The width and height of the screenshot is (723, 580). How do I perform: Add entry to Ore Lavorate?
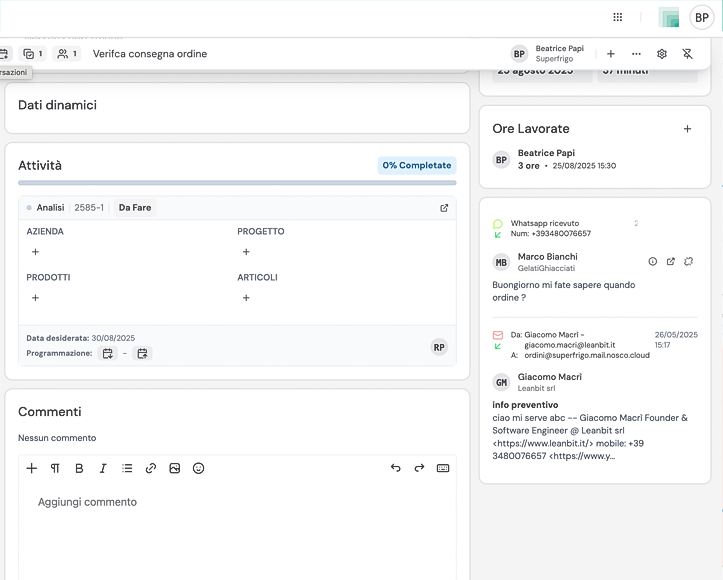coord(687,129)
